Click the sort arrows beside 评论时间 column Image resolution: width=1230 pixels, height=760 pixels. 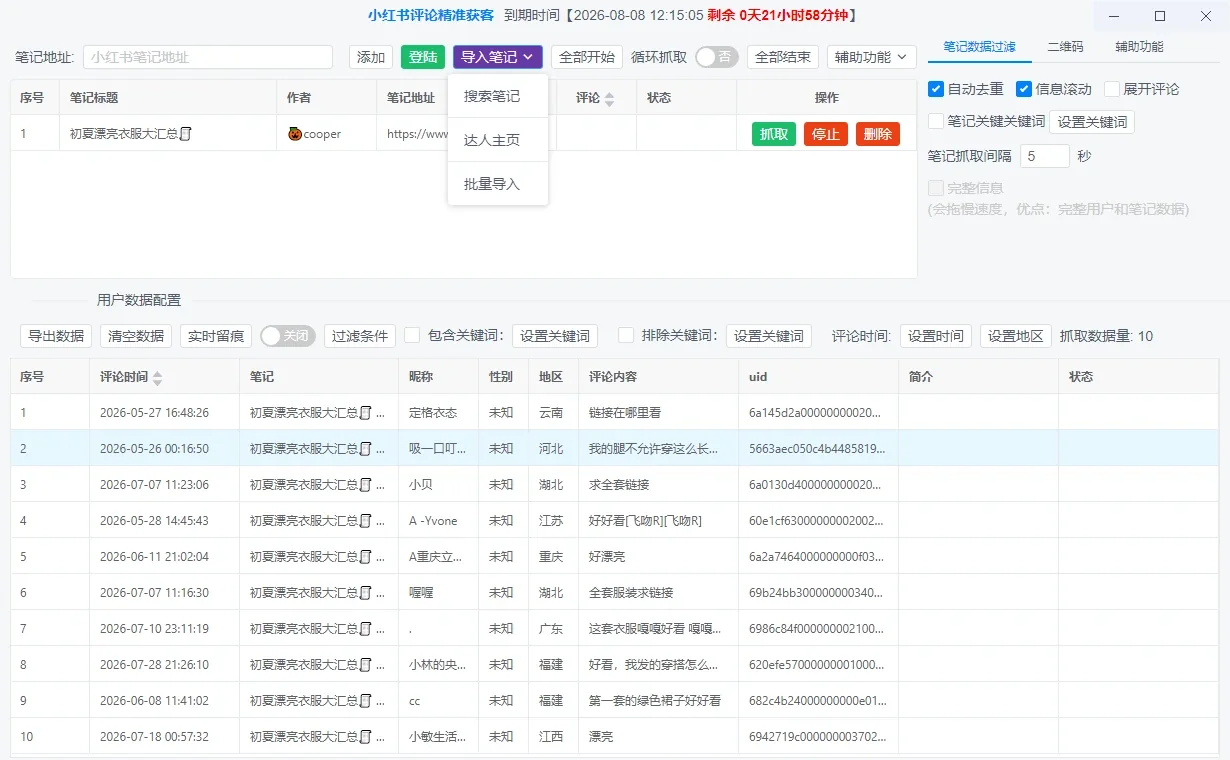click(157, 377)
